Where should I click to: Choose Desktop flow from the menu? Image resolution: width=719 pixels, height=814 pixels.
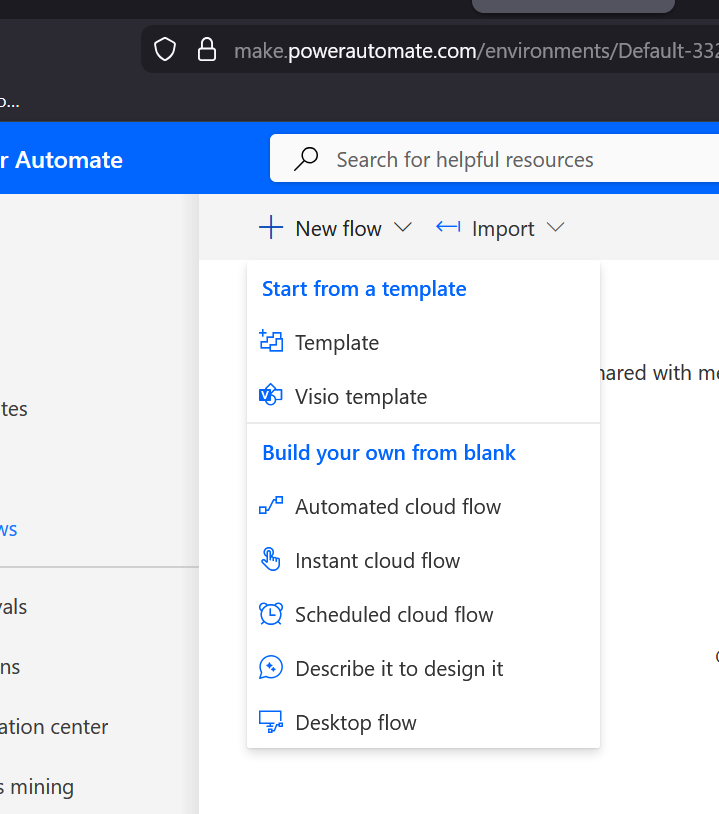pyautogui.click(x=356, y=722)
